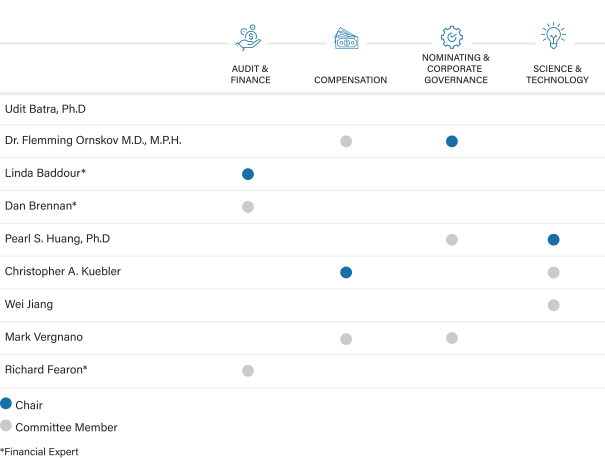The image size is (605, 458).
Task: Click Wei Jiang's gray Science member dot
Action: click(x=553, y=305)
